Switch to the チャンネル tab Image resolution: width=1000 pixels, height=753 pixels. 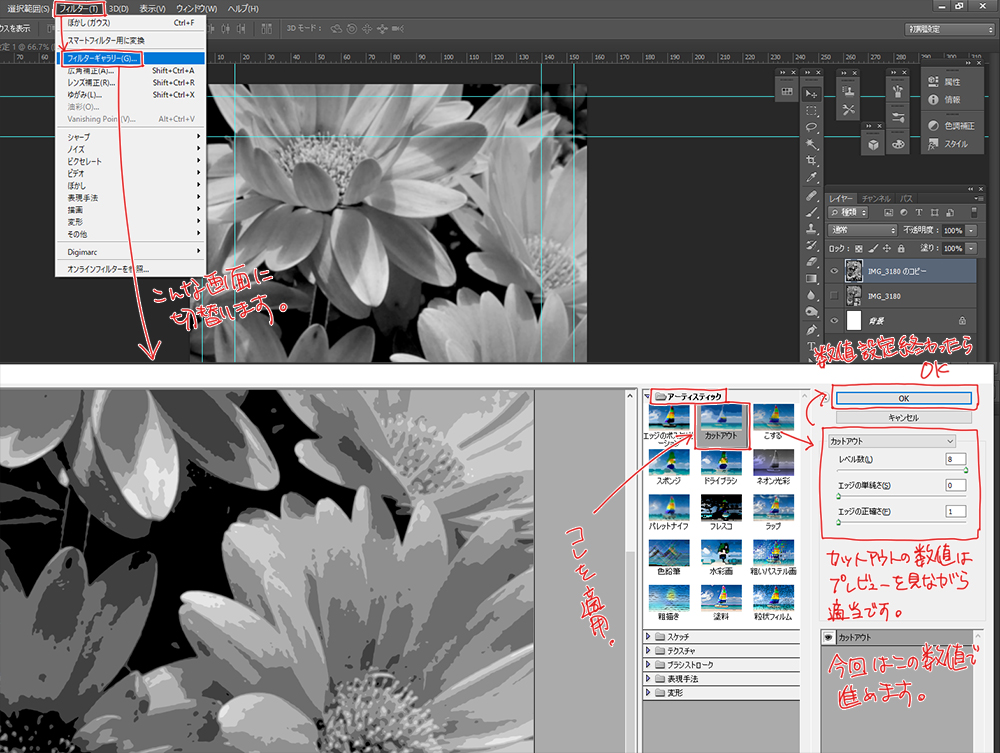tap(876, 198)
